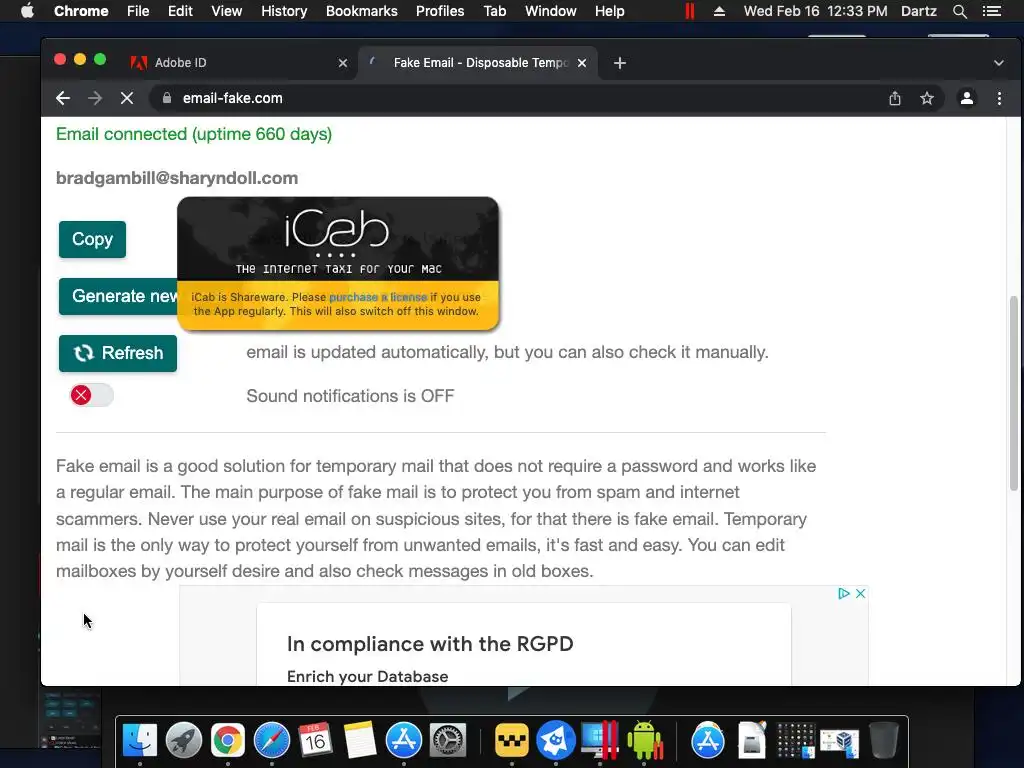This screenshot has width=1024, height=768.
Task: Open a new tab with plus button
Action: pos(620,63)
